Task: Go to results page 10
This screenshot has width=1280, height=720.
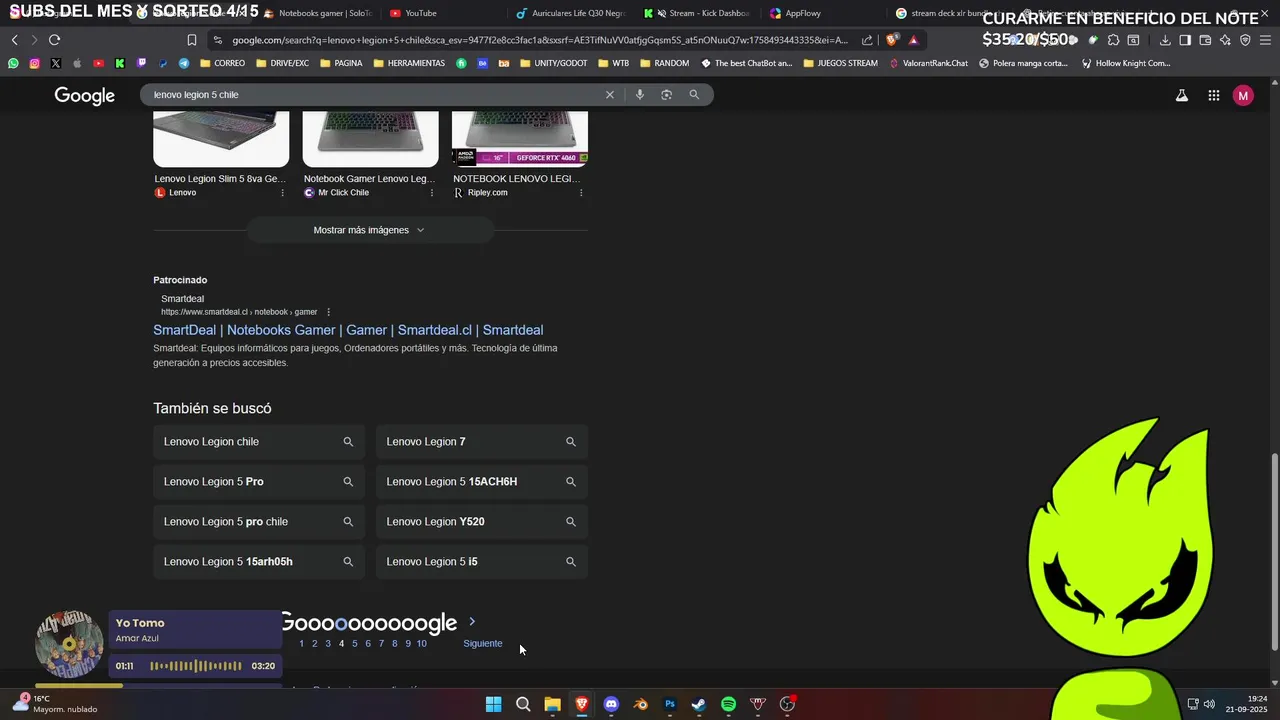Action: (421, 643)
